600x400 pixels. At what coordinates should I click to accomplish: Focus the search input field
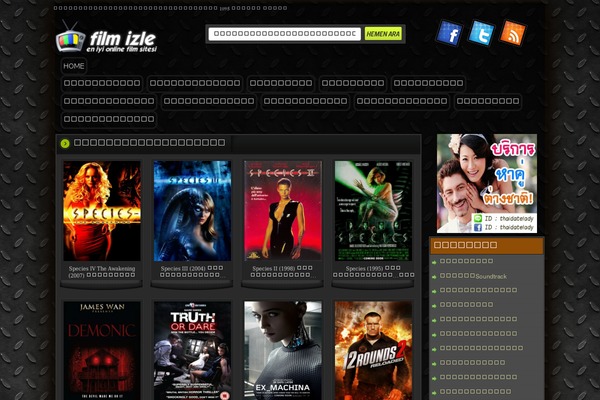tap(284, 34)
